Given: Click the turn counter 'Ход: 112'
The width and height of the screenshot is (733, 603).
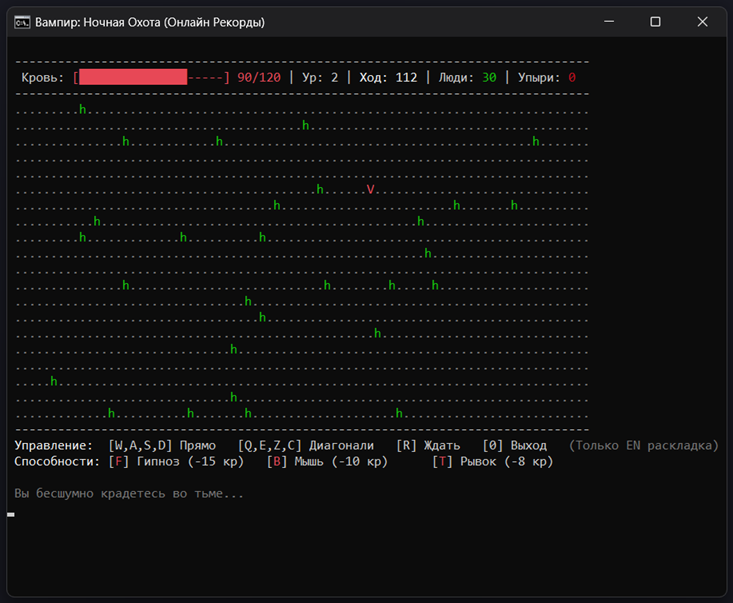Looking at the screenshot, I should pyautogui.click(x=388, y=78).
